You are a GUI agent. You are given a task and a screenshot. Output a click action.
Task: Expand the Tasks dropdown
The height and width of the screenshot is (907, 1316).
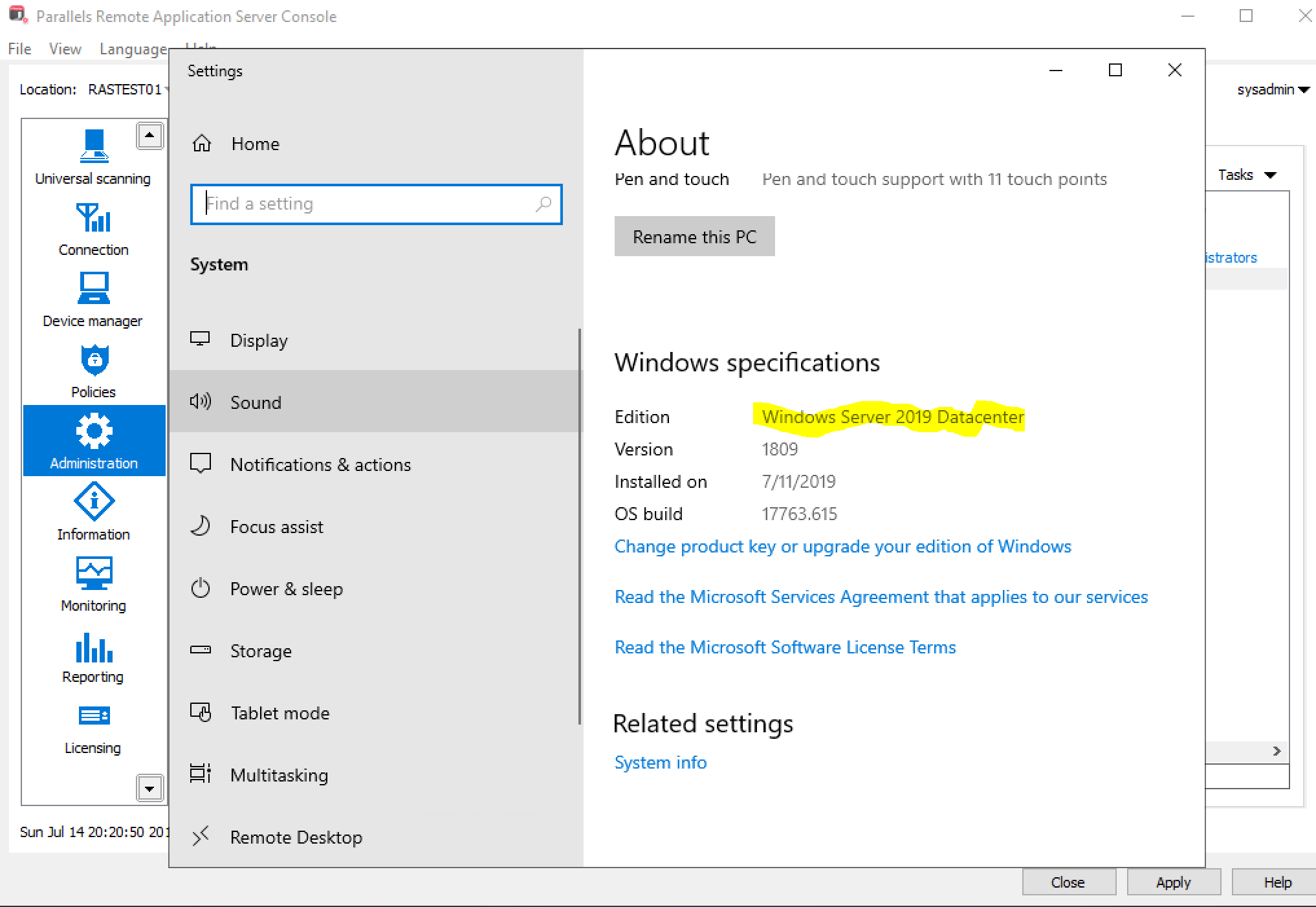click(x=1247, y=175)
